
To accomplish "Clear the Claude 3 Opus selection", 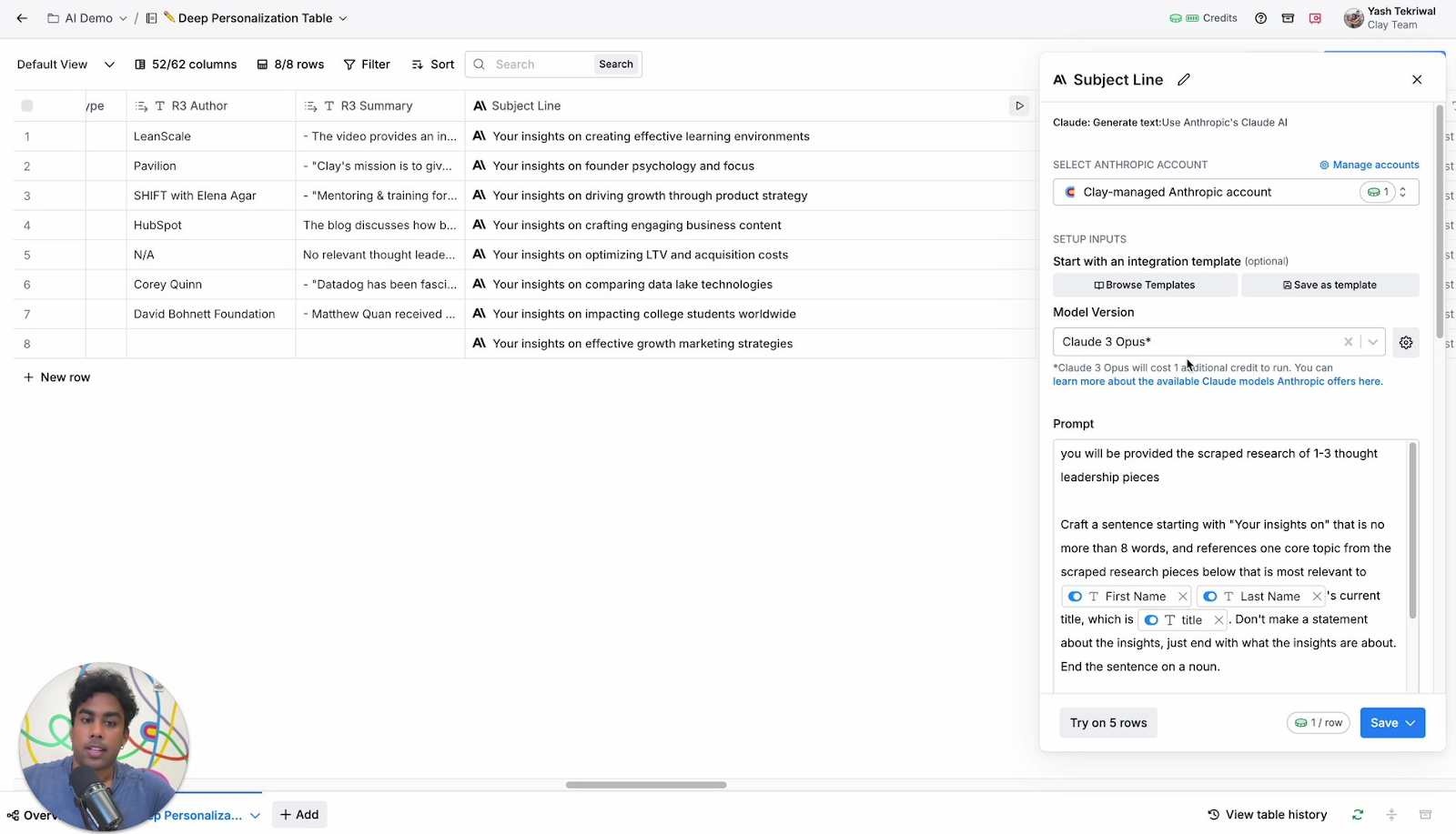I will [x=1349, y=342].
